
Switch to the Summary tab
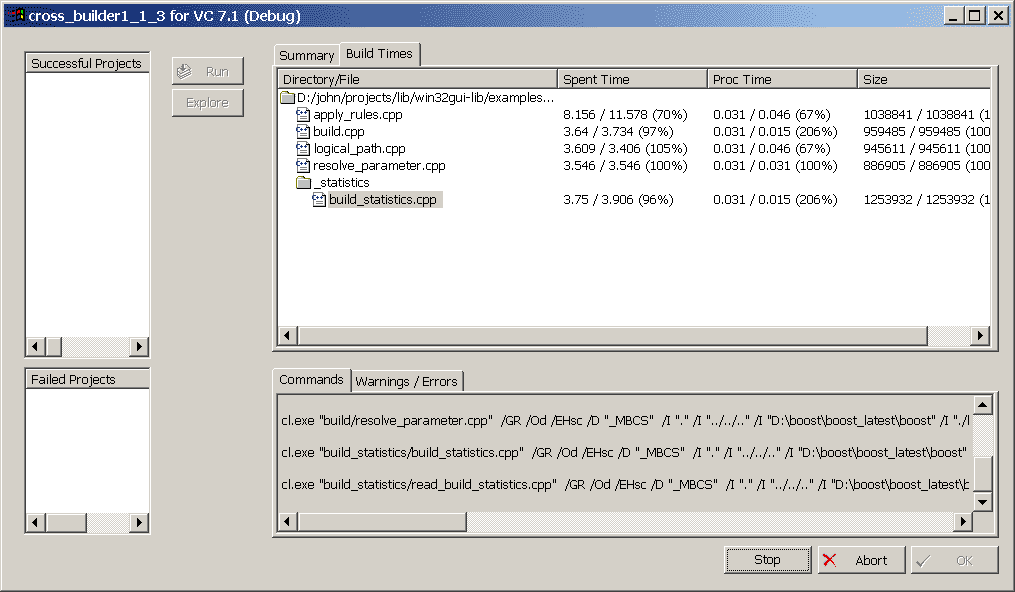[306, 56]
